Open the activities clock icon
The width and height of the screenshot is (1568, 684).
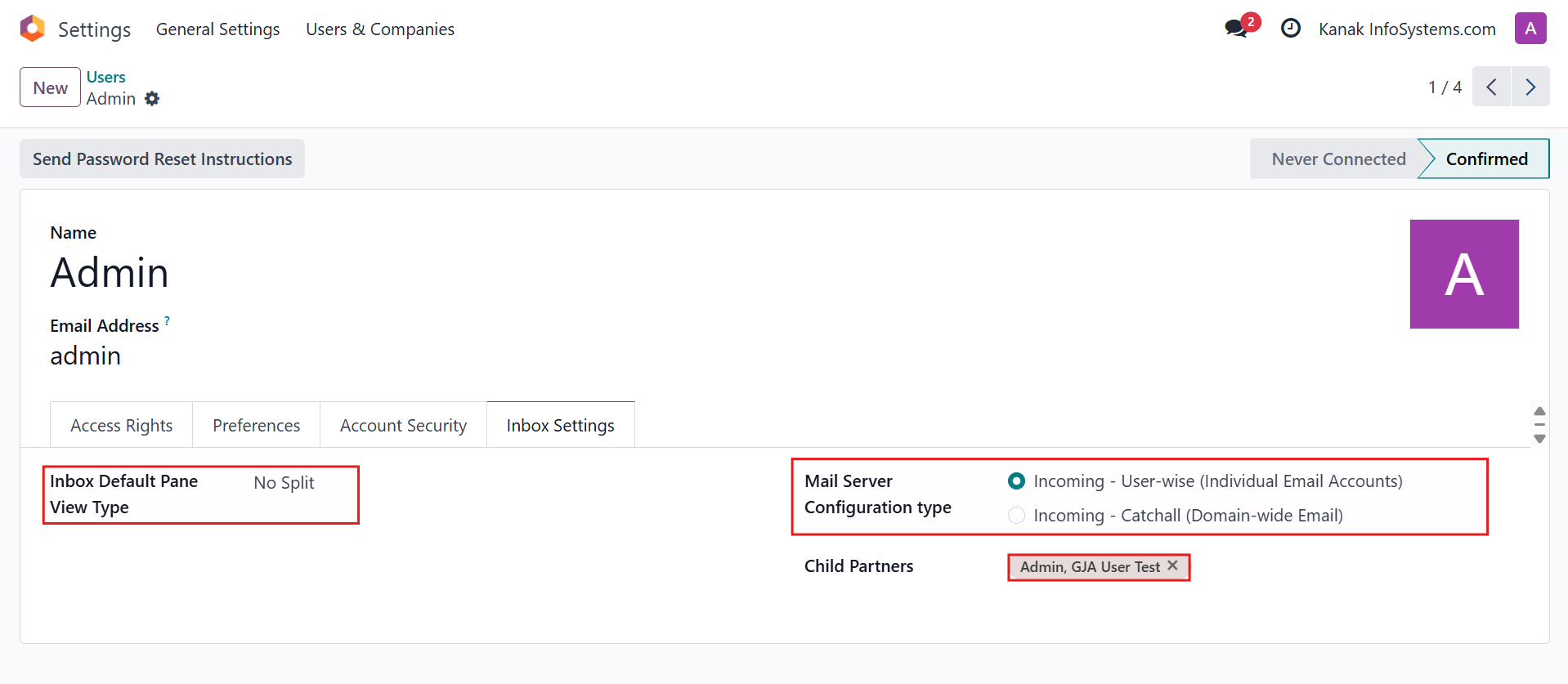(x=1291, y=29)
